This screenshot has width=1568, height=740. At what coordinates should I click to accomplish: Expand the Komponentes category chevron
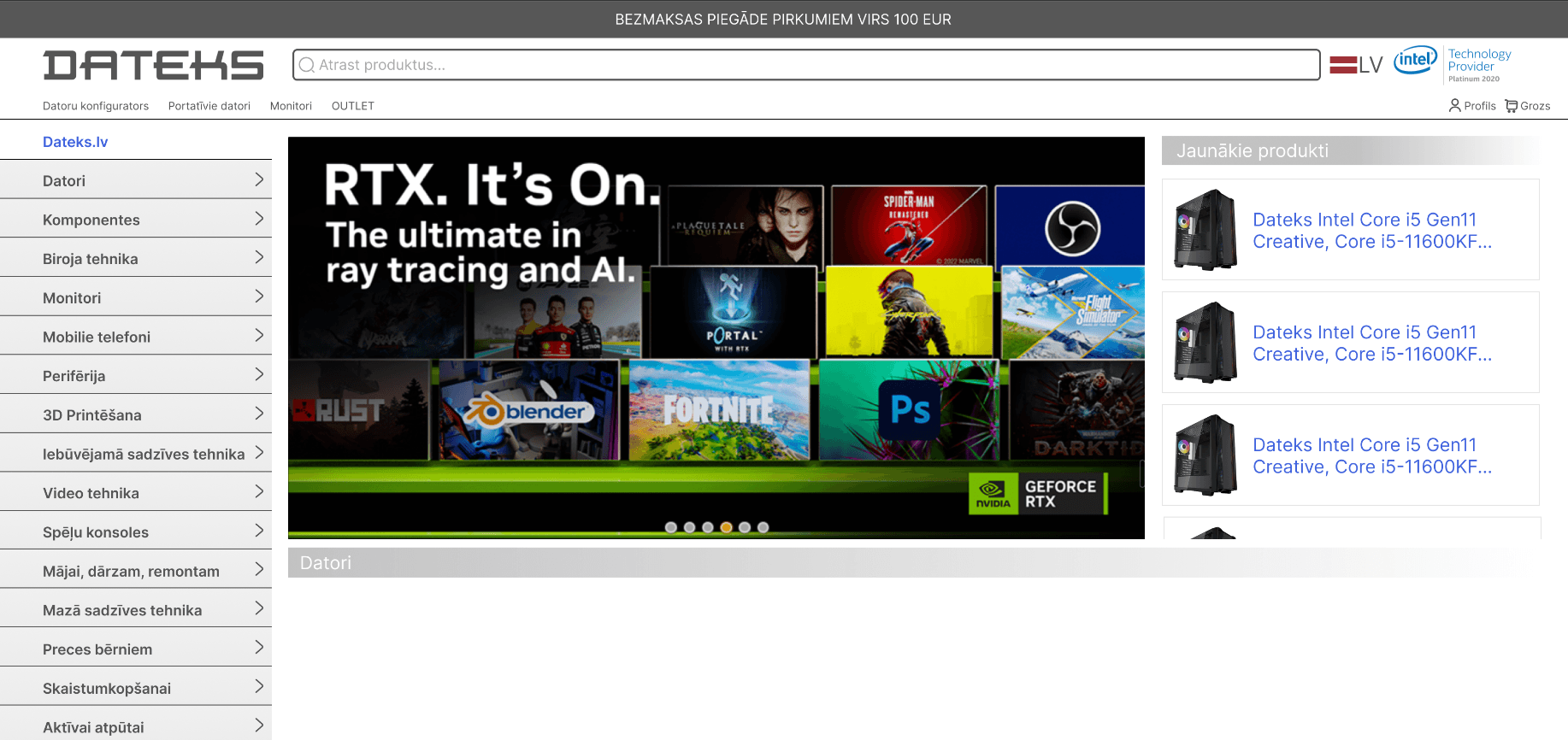[259, 219]
